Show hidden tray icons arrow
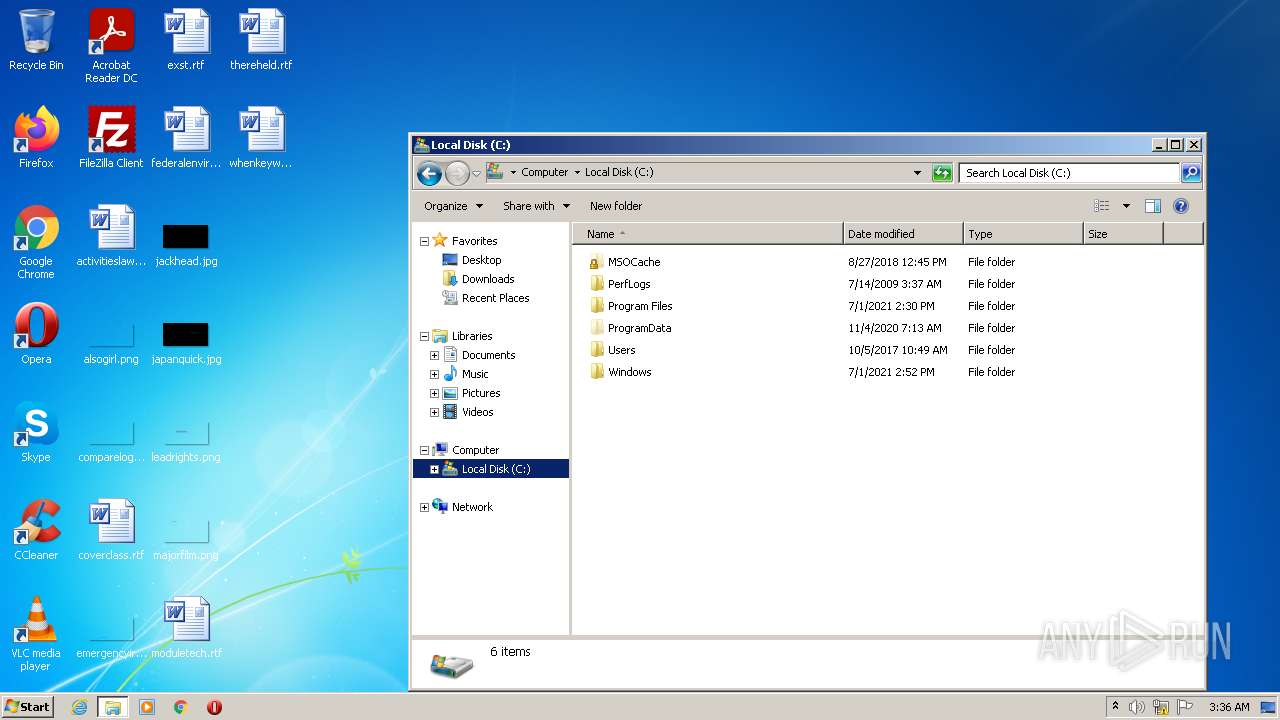The width and height of the screenshot is (1280, 720). 1115,707
